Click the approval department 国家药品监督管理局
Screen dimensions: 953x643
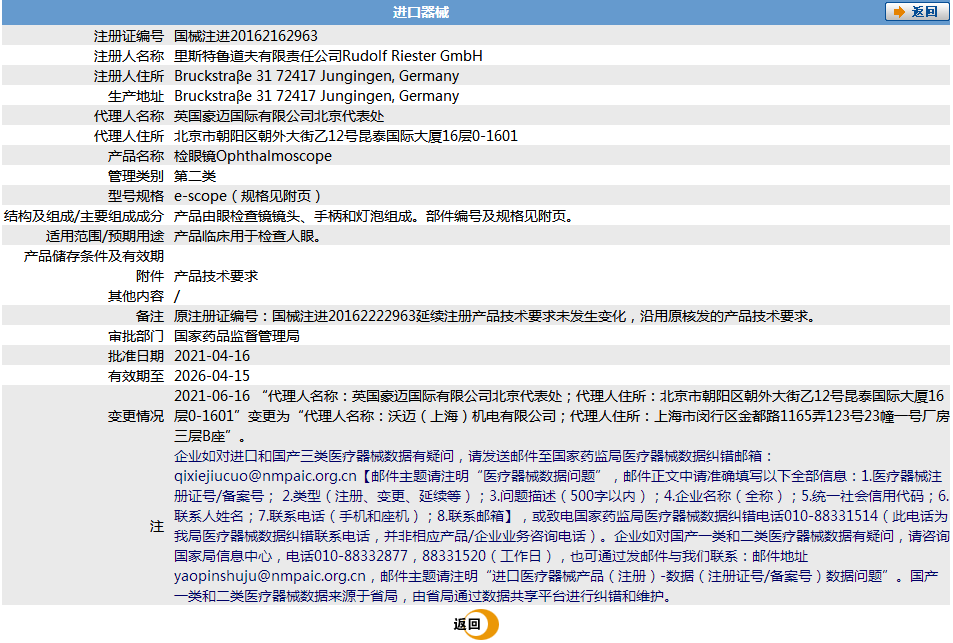coord(237,336)
